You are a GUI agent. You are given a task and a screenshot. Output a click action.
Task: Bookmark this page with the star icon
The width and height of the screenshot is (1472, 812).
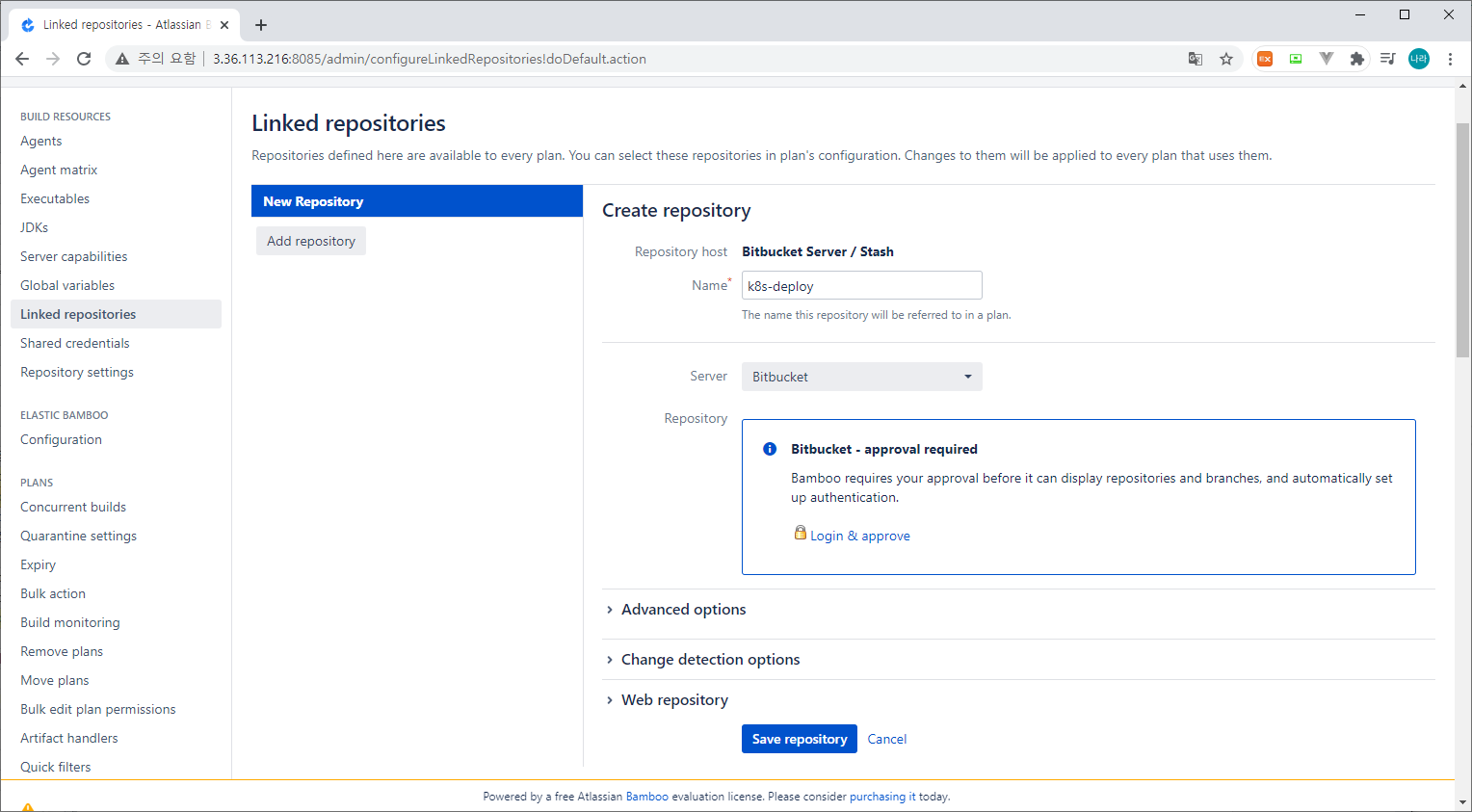[x=1226, y=59]
